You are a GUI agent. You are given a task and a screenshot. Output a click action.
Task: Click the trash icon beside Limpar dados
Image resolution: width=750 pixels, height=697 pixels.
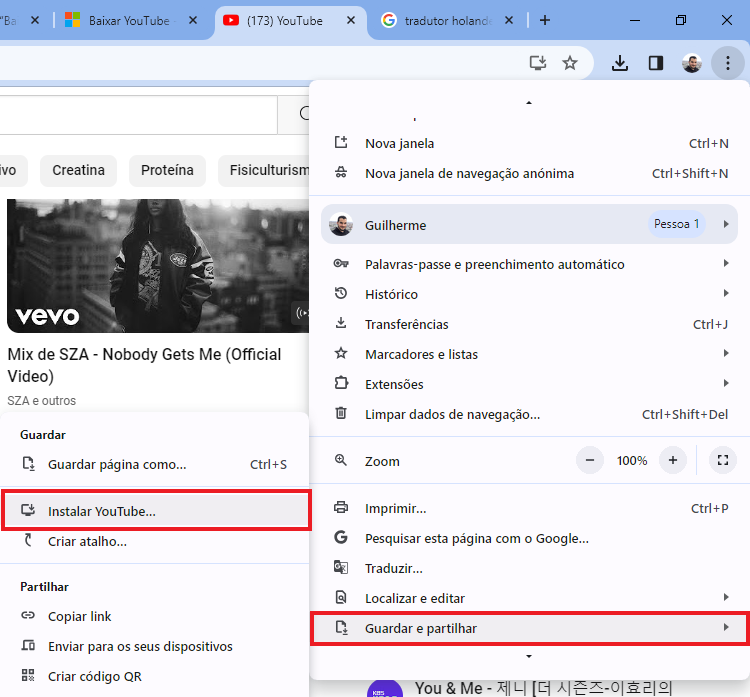point(341,413)
